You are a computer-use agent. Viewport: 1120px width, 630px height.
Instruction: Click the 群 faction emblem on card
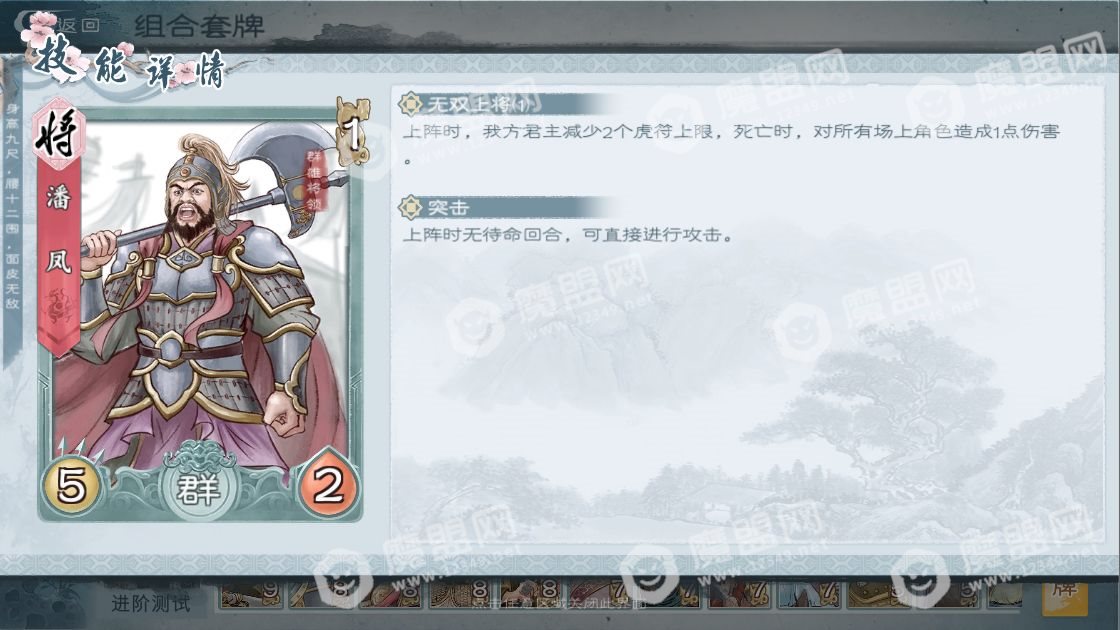(198, 489)
